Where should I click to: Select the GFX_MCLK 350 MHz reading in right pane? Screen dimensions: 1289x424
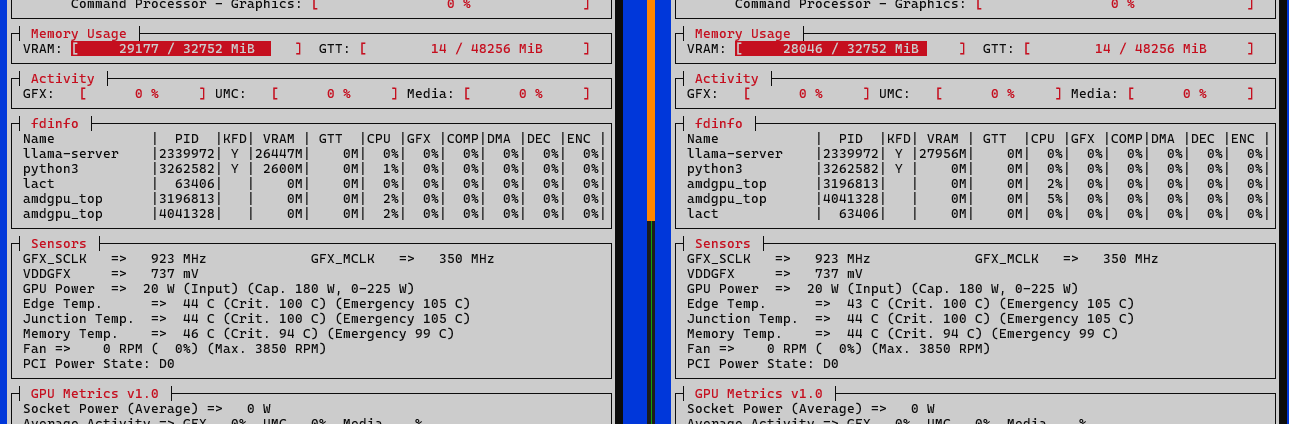(x=1067, y=259)
